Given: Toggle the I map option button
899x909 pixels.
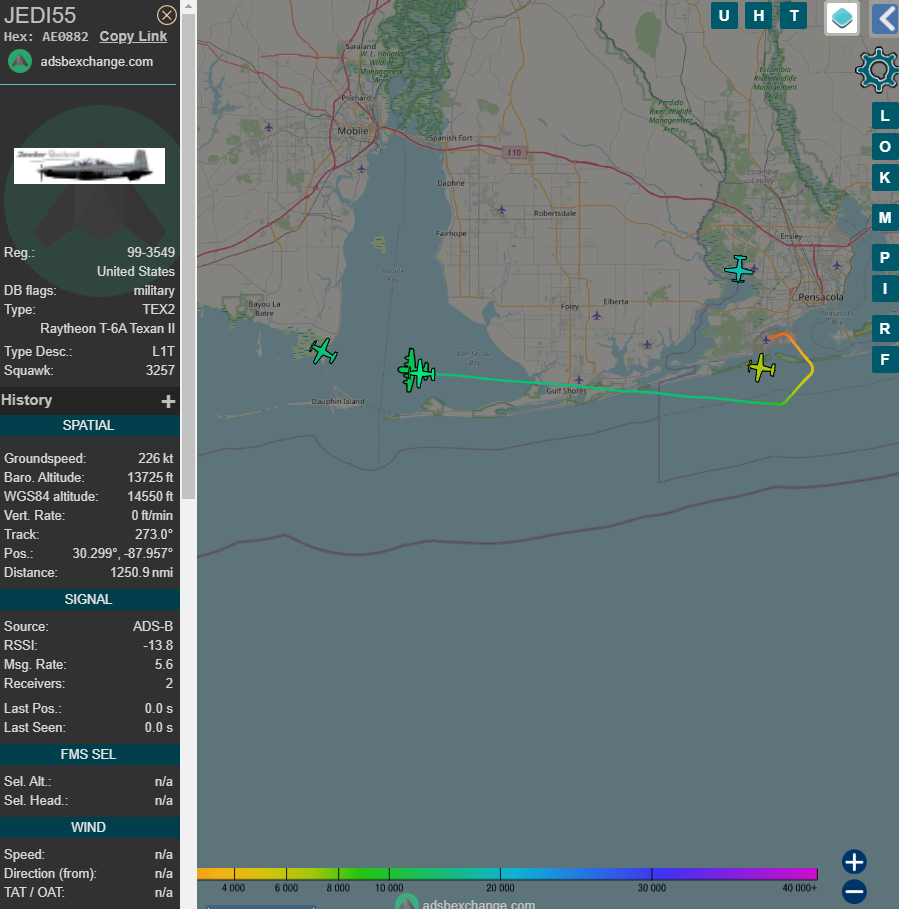Looking at the screenshot, I should pos(885,288).
